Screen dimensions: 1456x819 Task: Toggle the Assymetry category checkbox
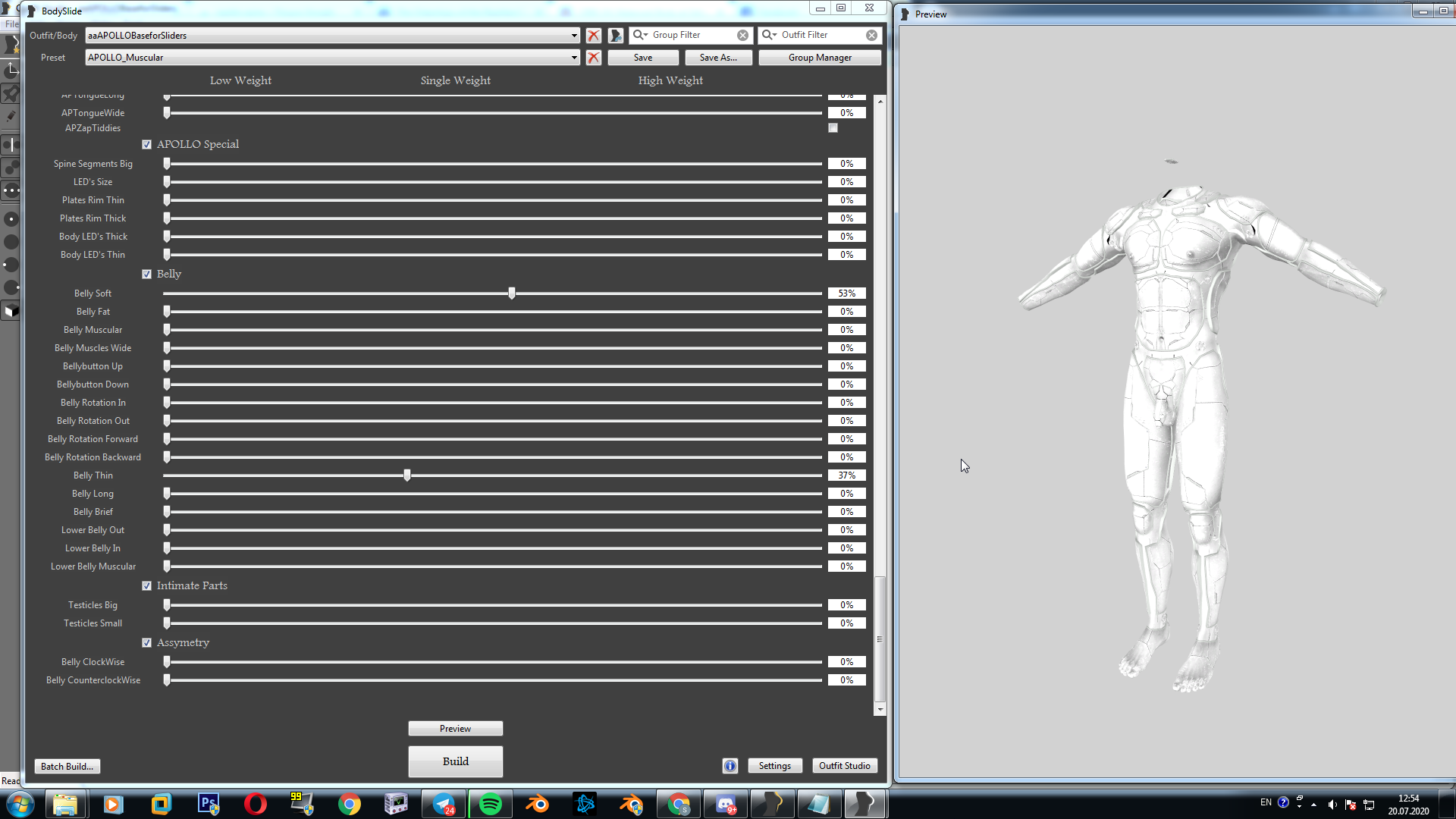147,643
